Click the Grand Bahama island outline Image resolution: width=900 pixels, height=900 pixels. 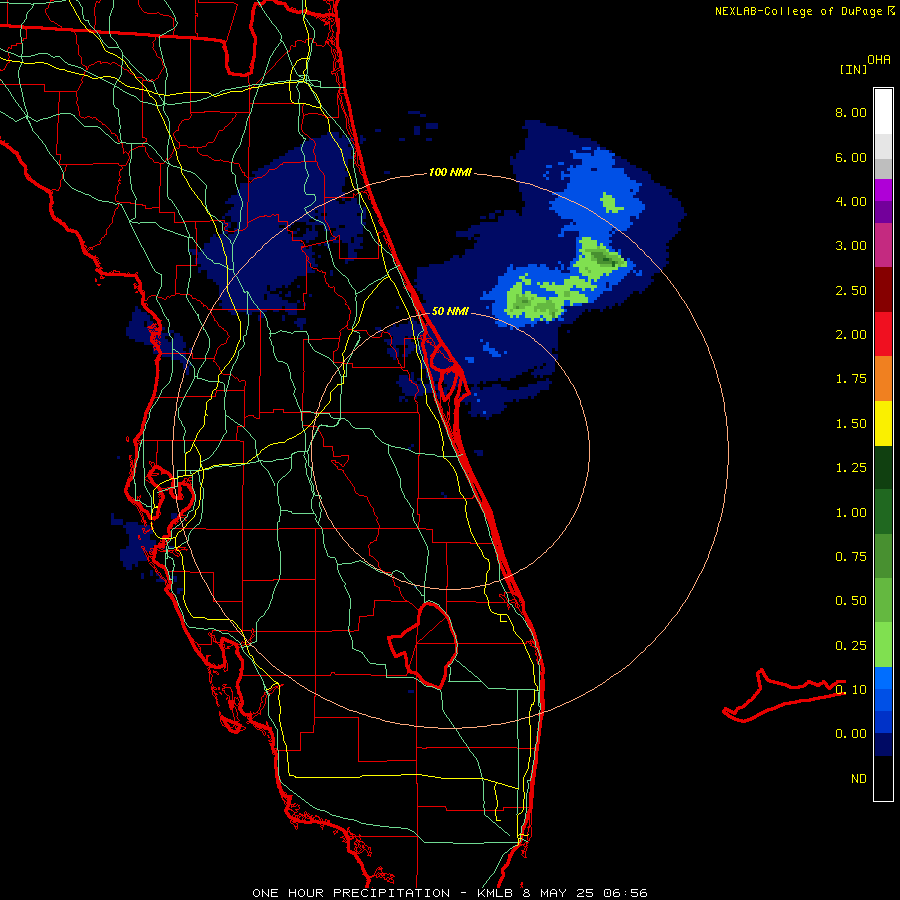pyautogui.click(x=783, y=695)
